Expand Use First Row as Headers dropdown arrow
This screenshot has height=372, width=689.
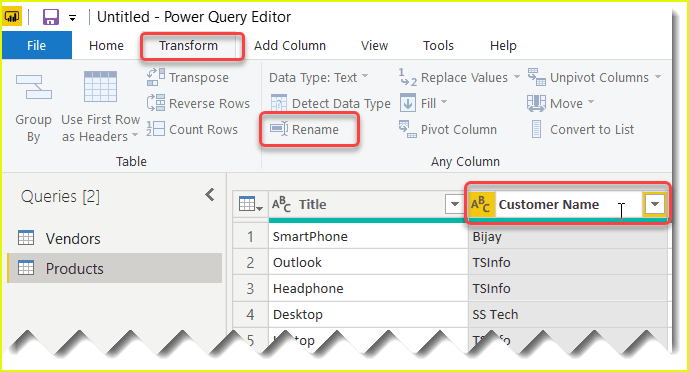tap(135, 135)
